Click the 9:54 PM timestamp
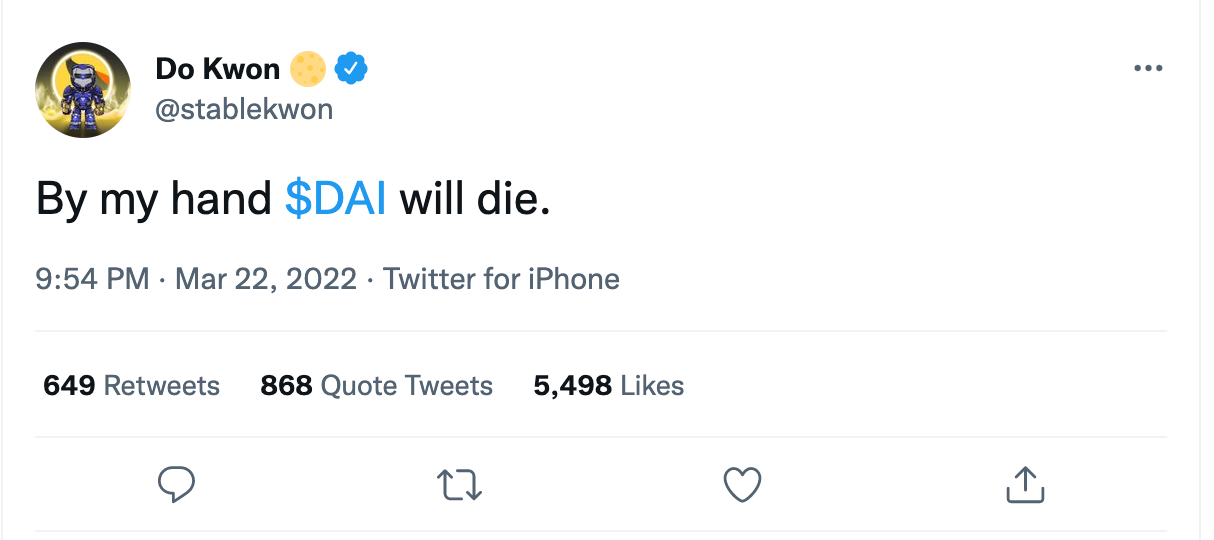 point(92,278)
